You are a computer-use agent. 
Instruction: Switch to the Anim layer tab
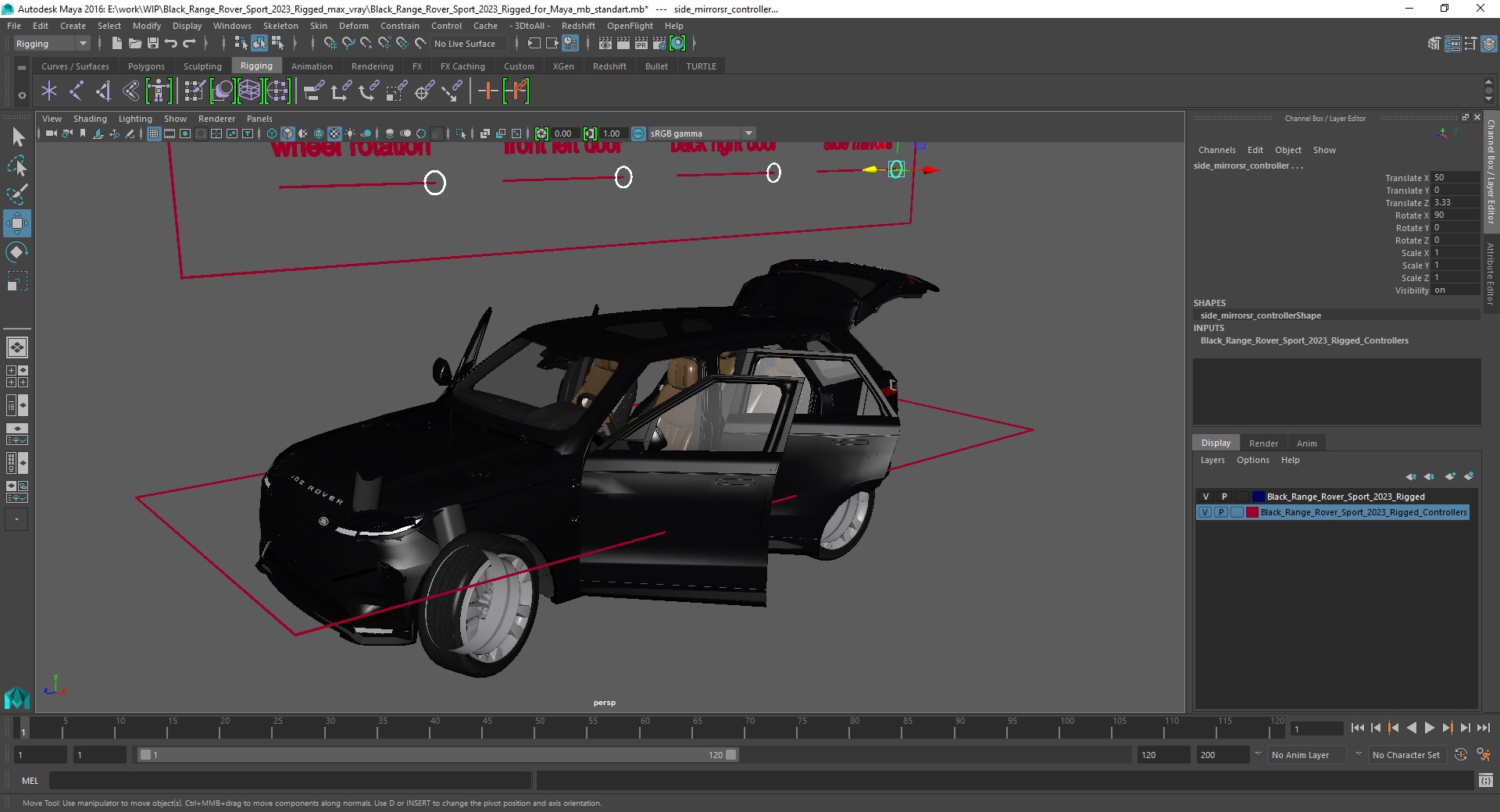(x=1306, y=443)
